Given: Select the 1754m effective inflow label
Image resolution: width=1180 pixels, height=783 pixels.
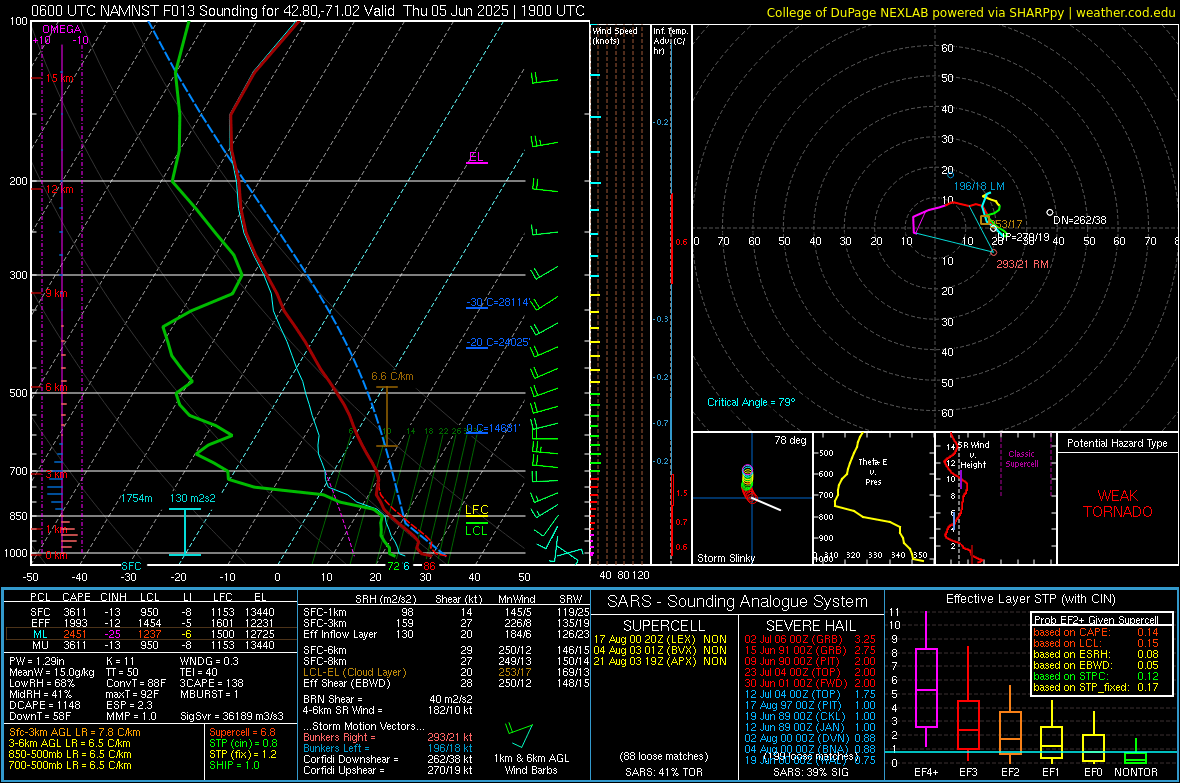Looking at the screenshot, I should (136, 498).
